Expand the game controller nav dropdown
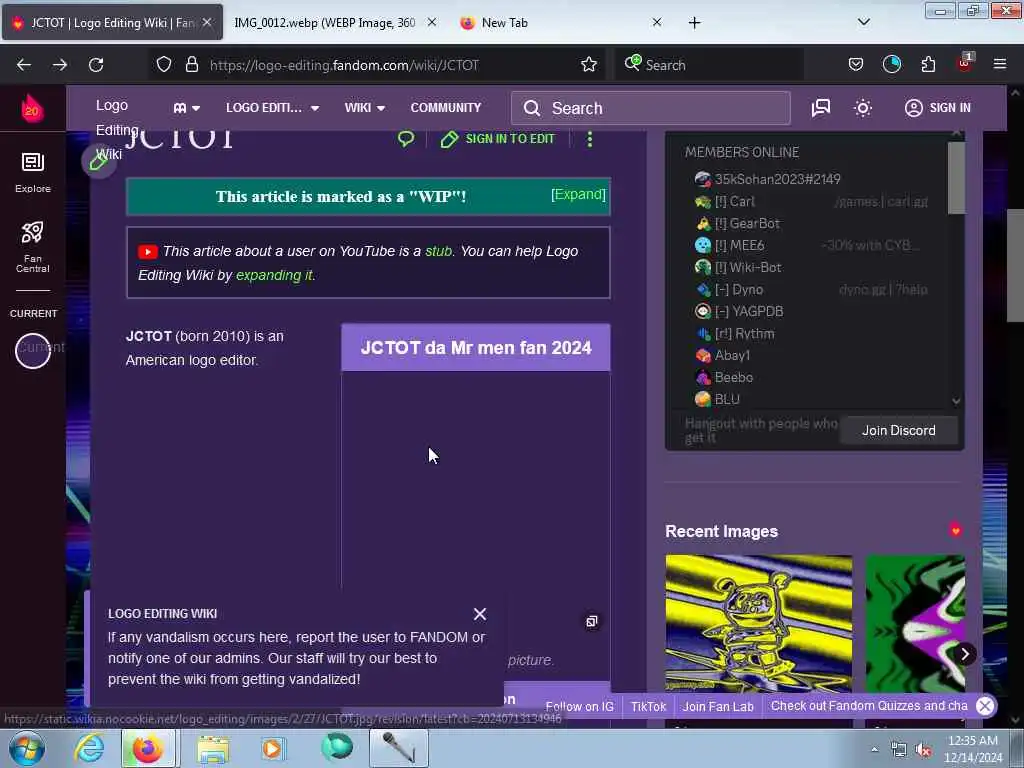This screenshot has height=768, width=1024. click(x=187, y=108)
